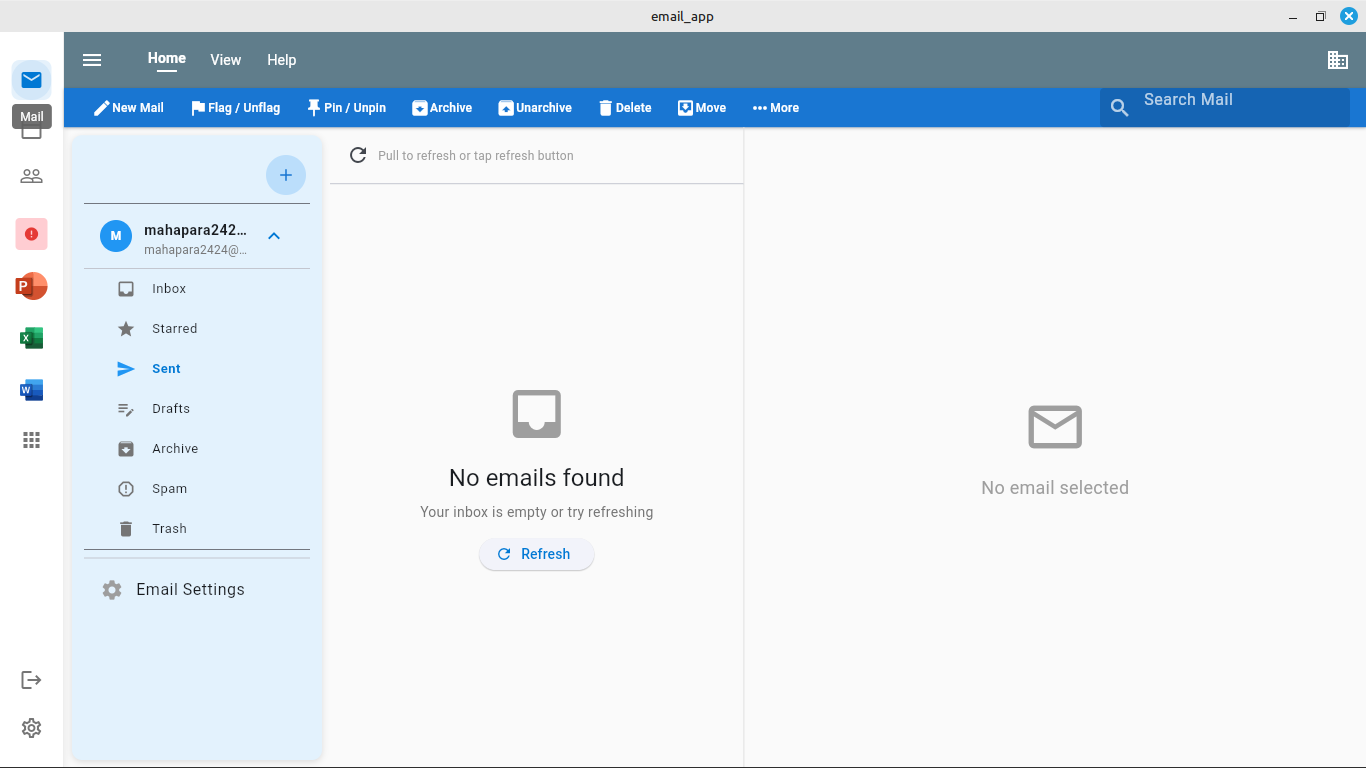The height and width of the screenshot is (768, 1366).
Task: Toggle Pin / Unpin in toolbar
Action: tap(346, 108)
